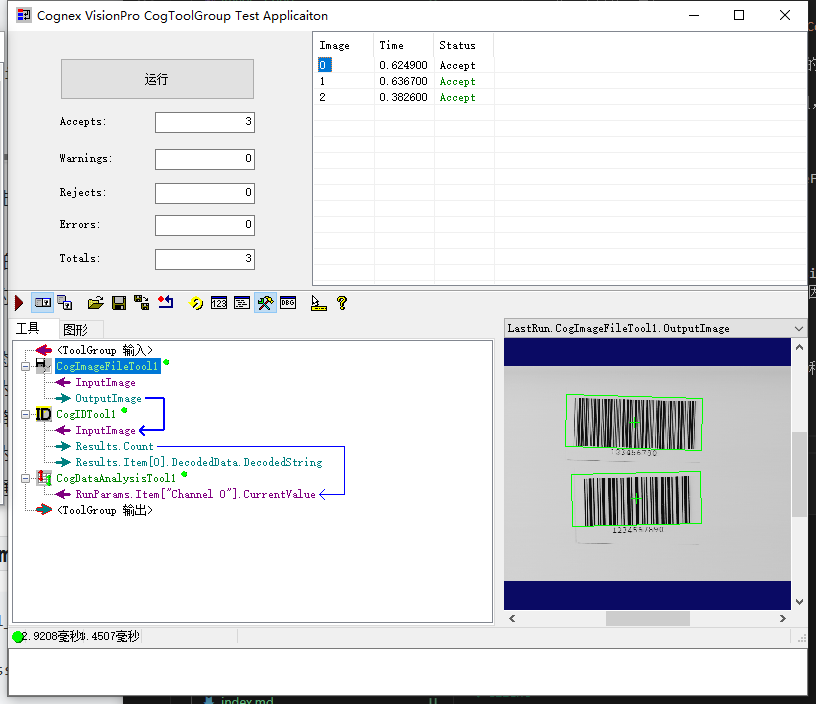Select the <ToolGroup 输出> tree item

pos(105,510)
